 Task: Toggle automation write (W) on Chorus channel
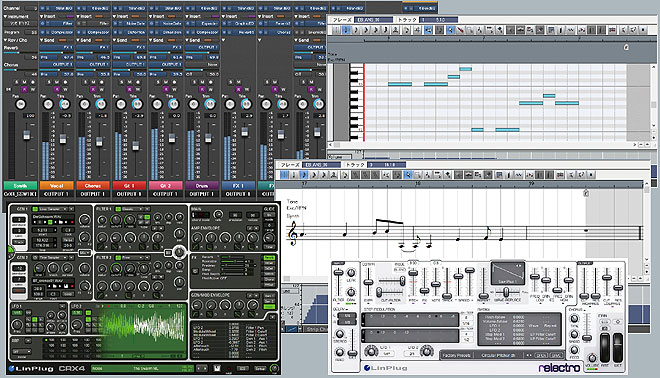[101, 89]
